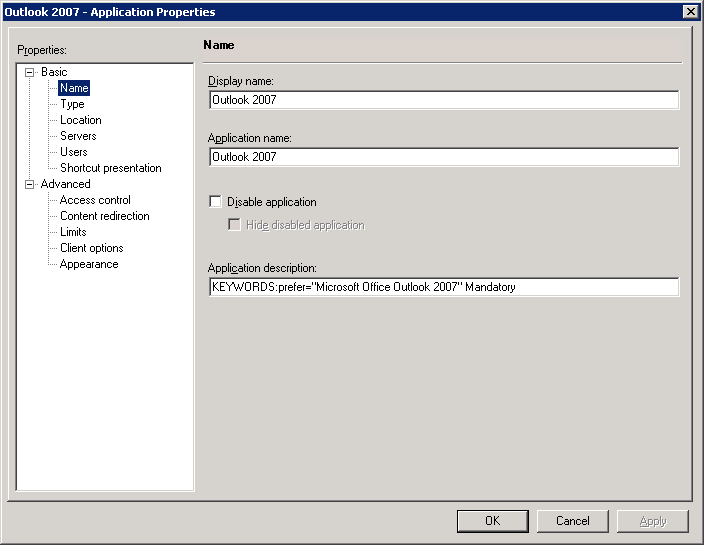
Task: Click the Apply button
Action: 652,521
